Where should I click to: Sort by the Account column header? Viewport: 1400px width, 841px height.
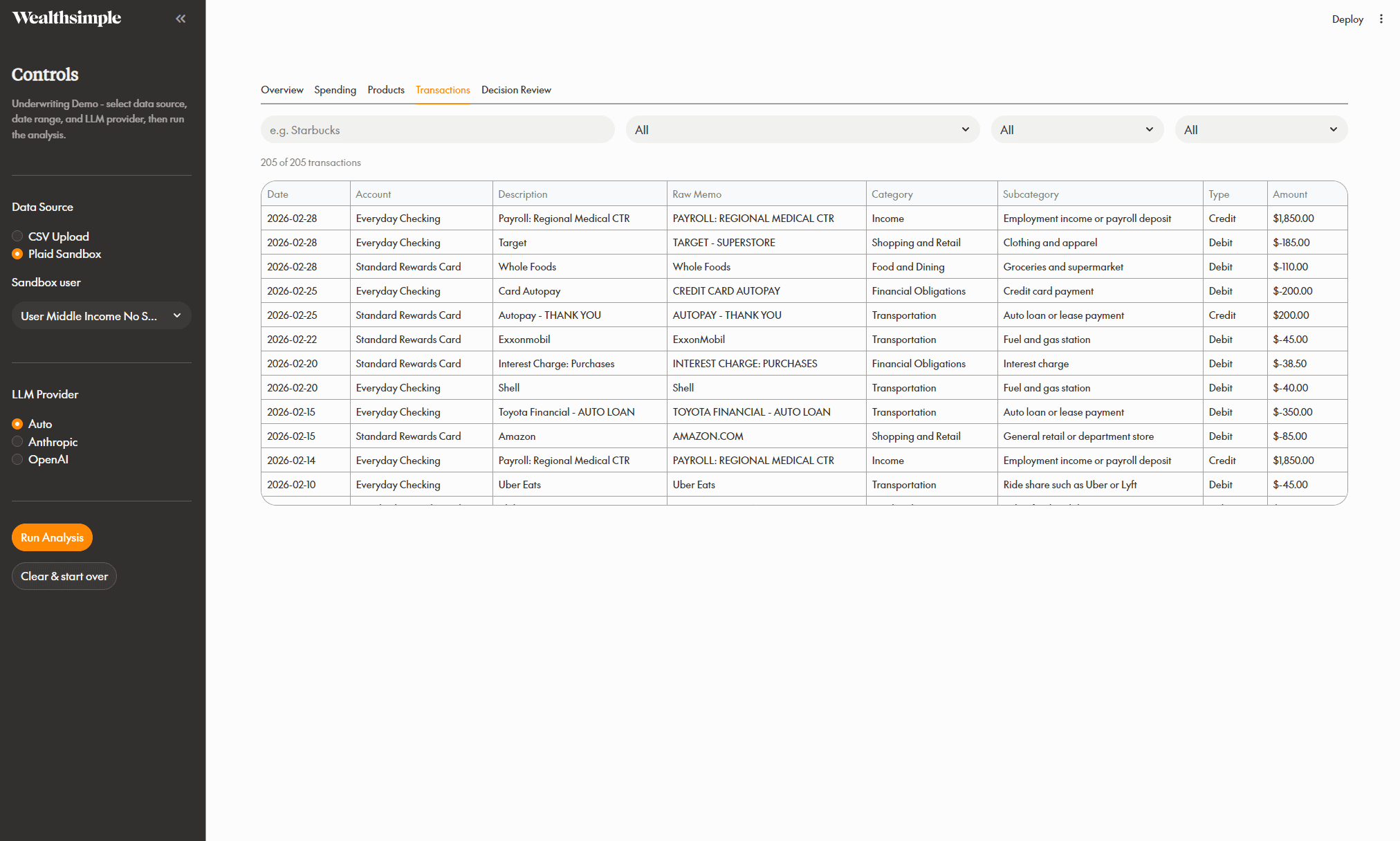[x=421, y=194]
